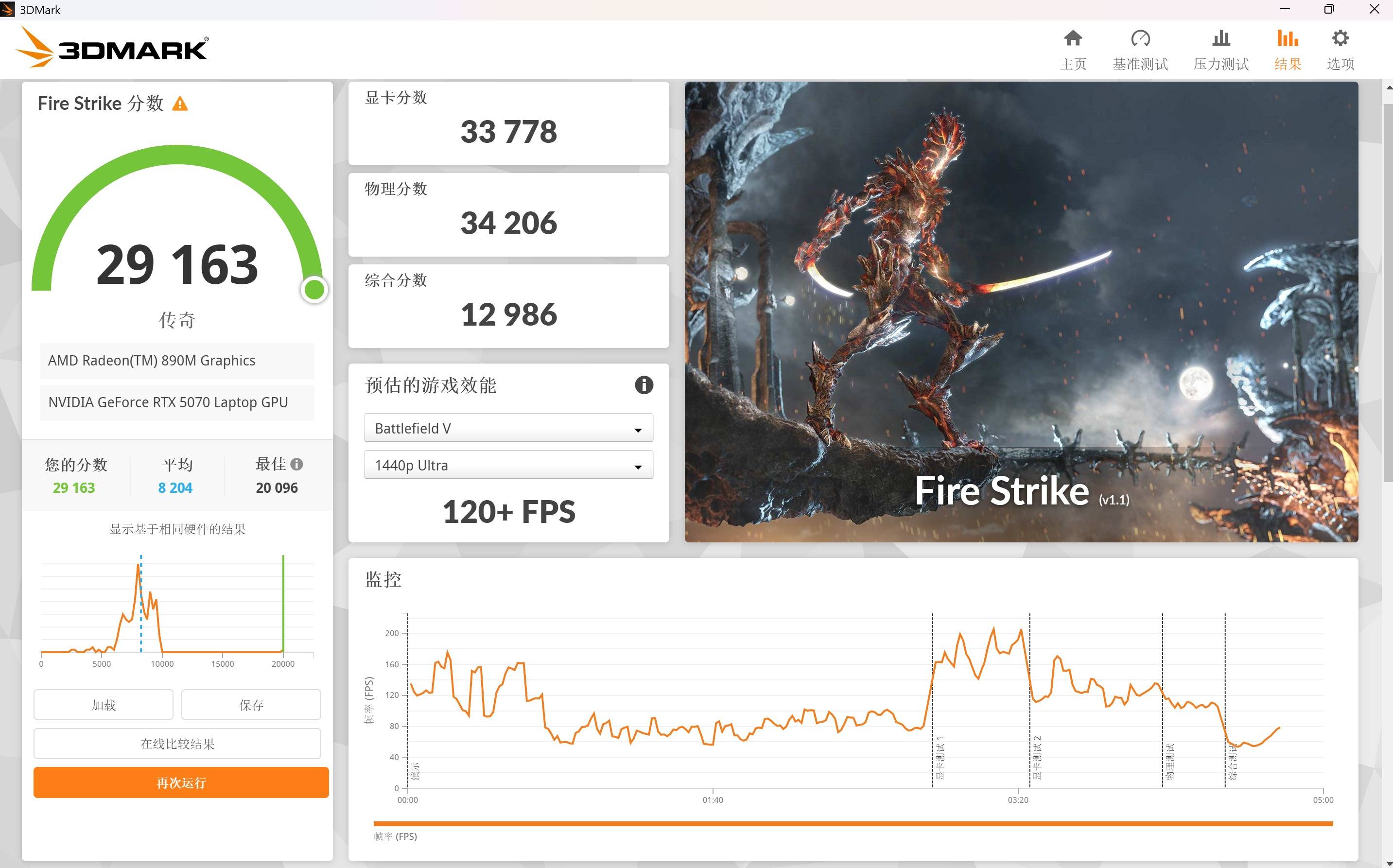The height and width of the screenshot is (868, 1393).
Task: Open the Stress Test (压力测试) chart icon
Action: click(1221, 38)
